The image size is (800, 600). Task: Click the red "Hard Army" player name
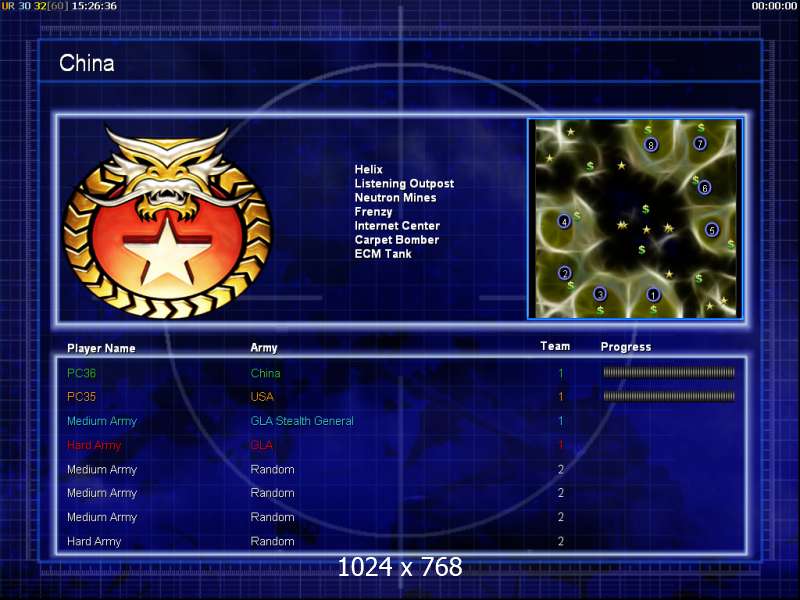(x=94, y=445)
